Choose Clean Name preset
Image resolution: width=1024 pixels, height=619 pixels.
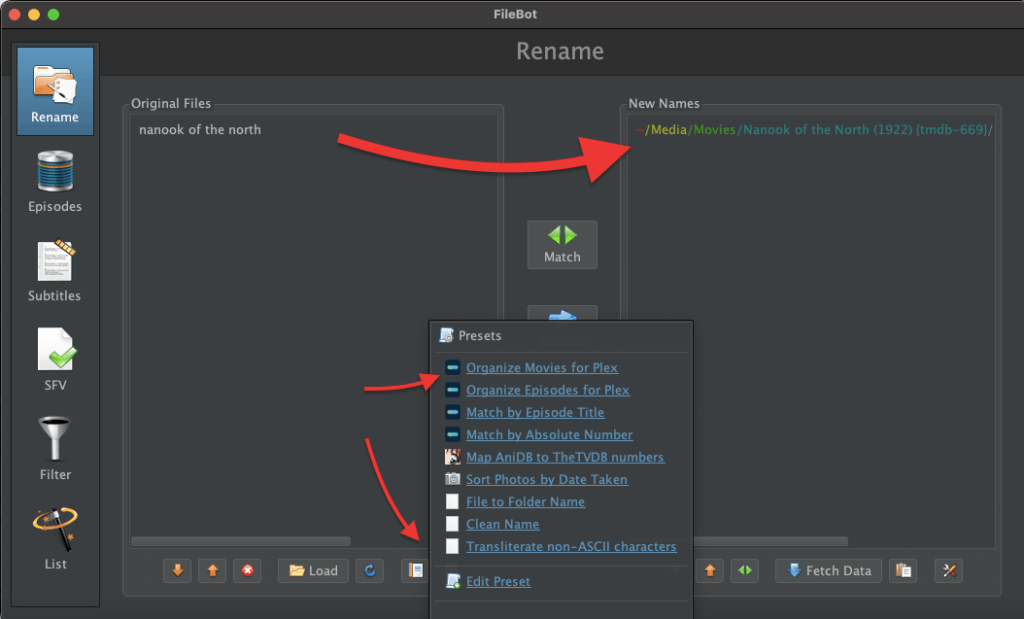tap(502, 524)
